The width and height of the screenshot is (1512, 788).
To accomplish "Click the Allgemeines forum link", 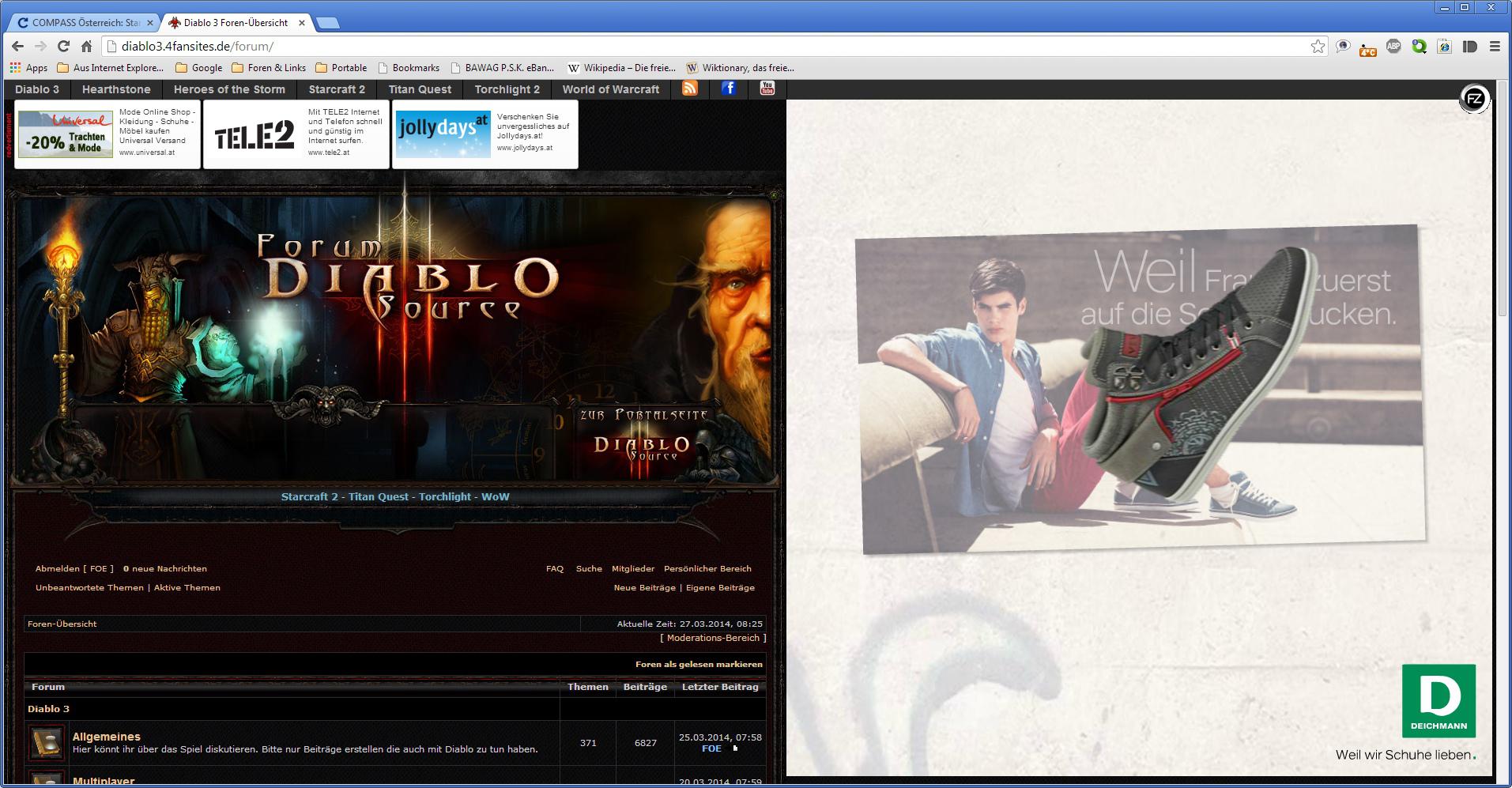I will [x=107, y=737].
